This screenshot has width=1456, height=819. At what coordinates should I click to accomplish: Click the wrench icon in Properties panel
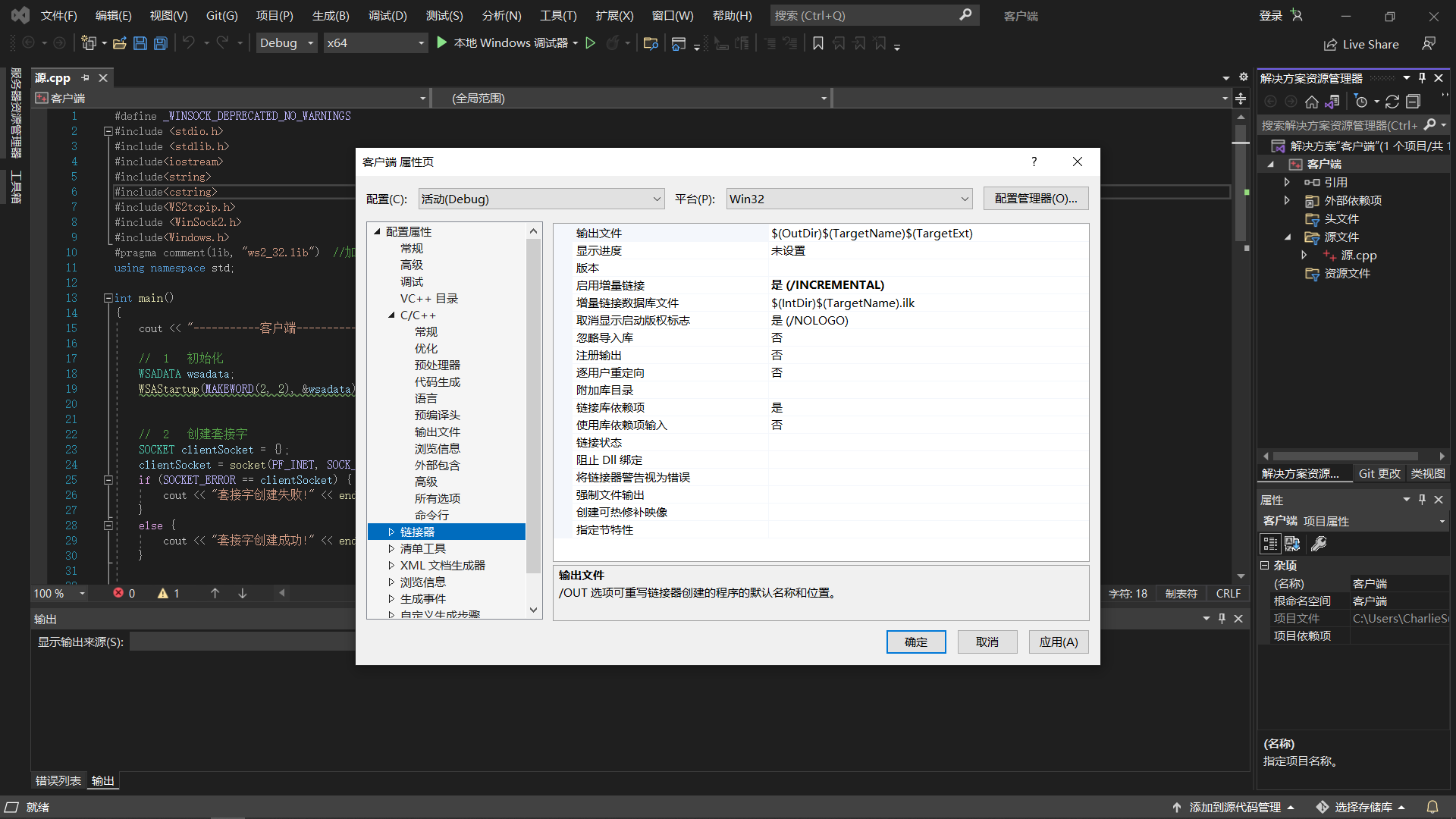pos(1319,544)
